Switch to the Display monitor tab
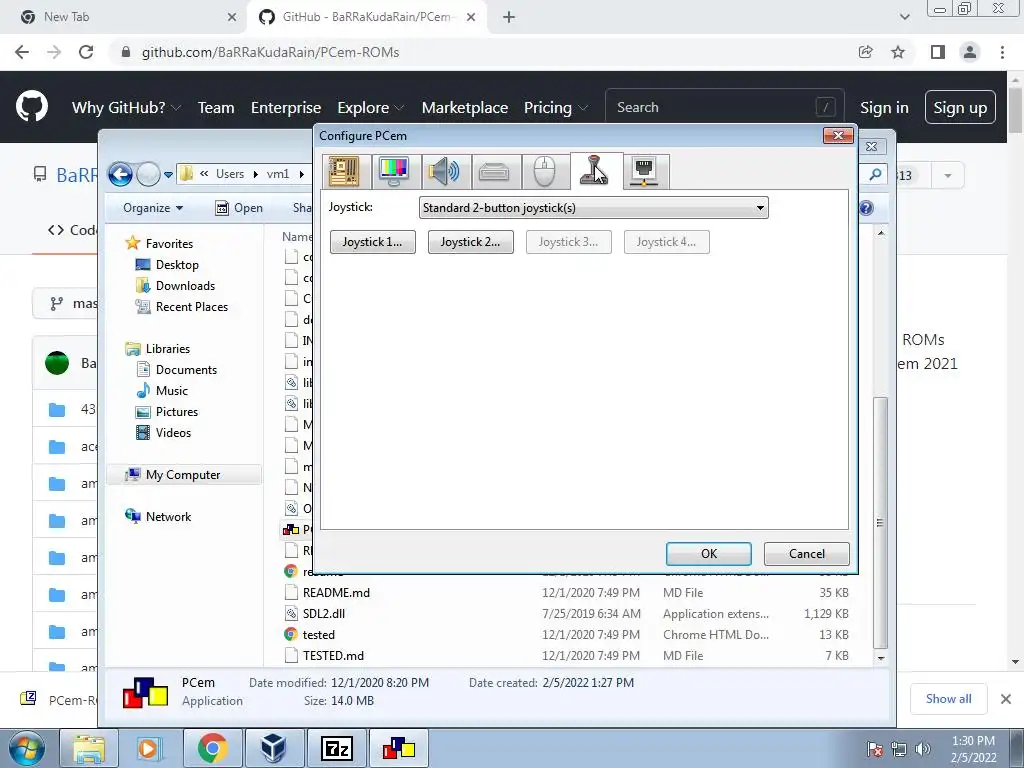Viewport: 1024px width, 768px height. pos(395,172)
